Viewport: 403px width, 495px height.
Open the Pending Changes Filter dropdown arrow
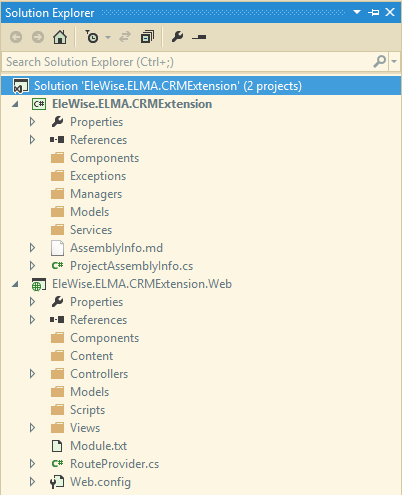(108, 37)
